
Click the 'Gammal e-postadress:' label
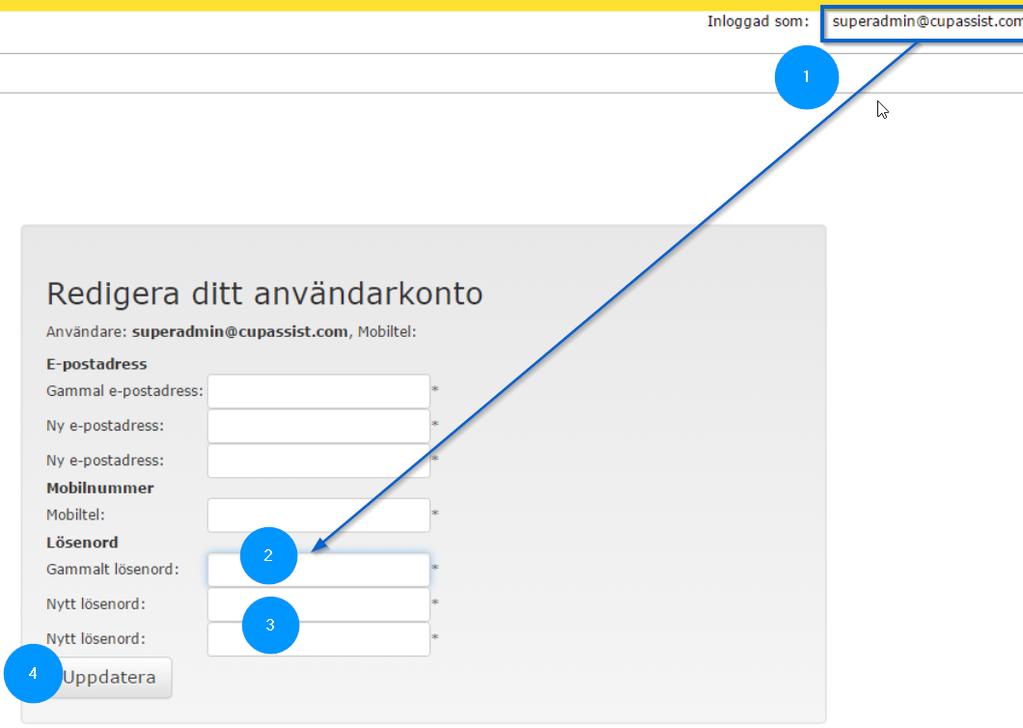click(x=125, y=391)
